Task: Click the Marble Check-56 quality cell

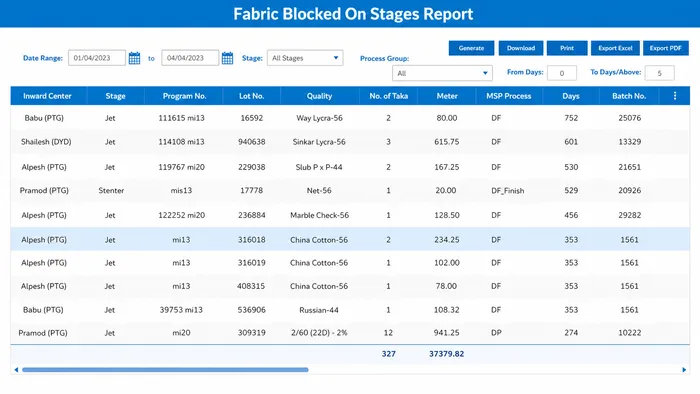Action: [320, 215]
